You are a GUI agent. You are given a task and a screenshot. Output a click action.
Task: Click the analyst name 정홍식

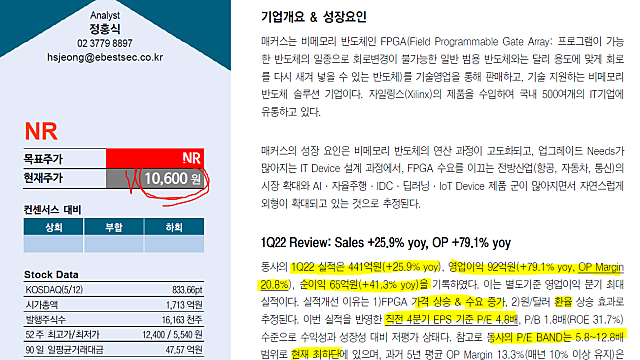[105, 29]
